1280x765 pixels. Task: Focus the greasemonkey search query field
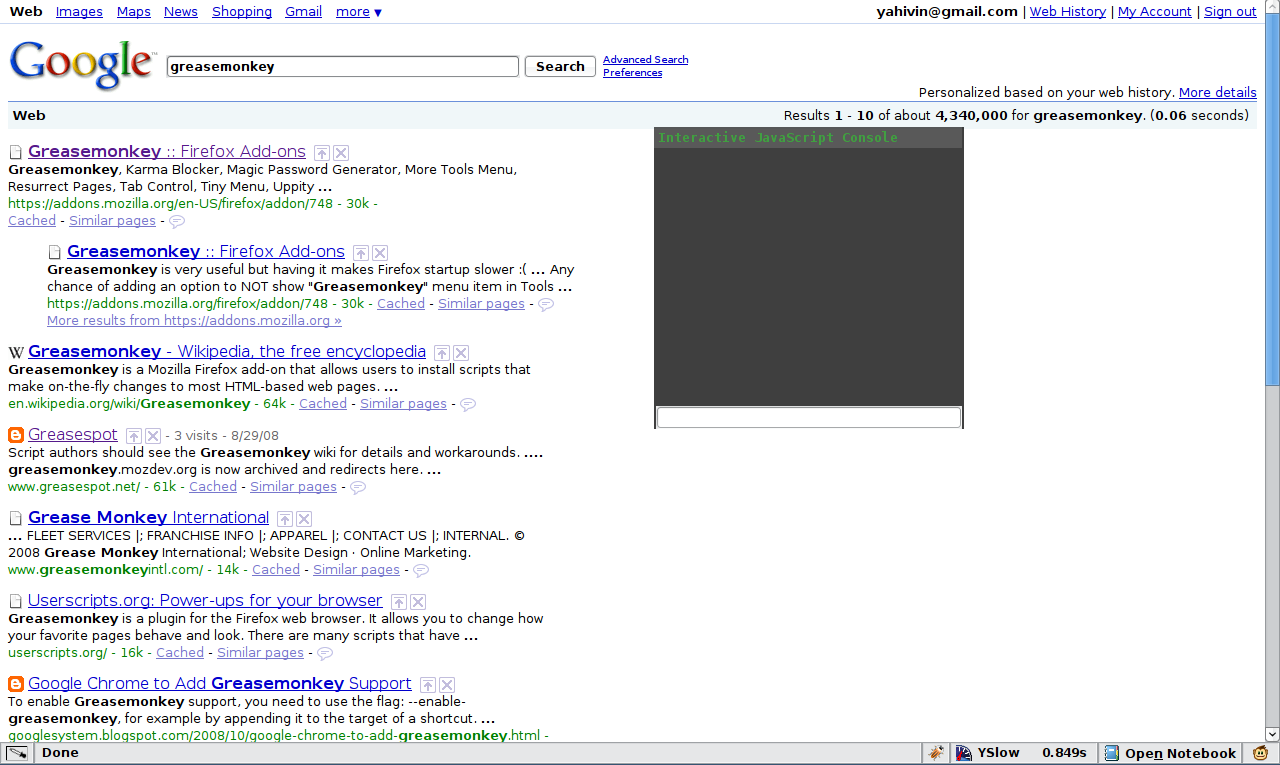coord(342,67)
